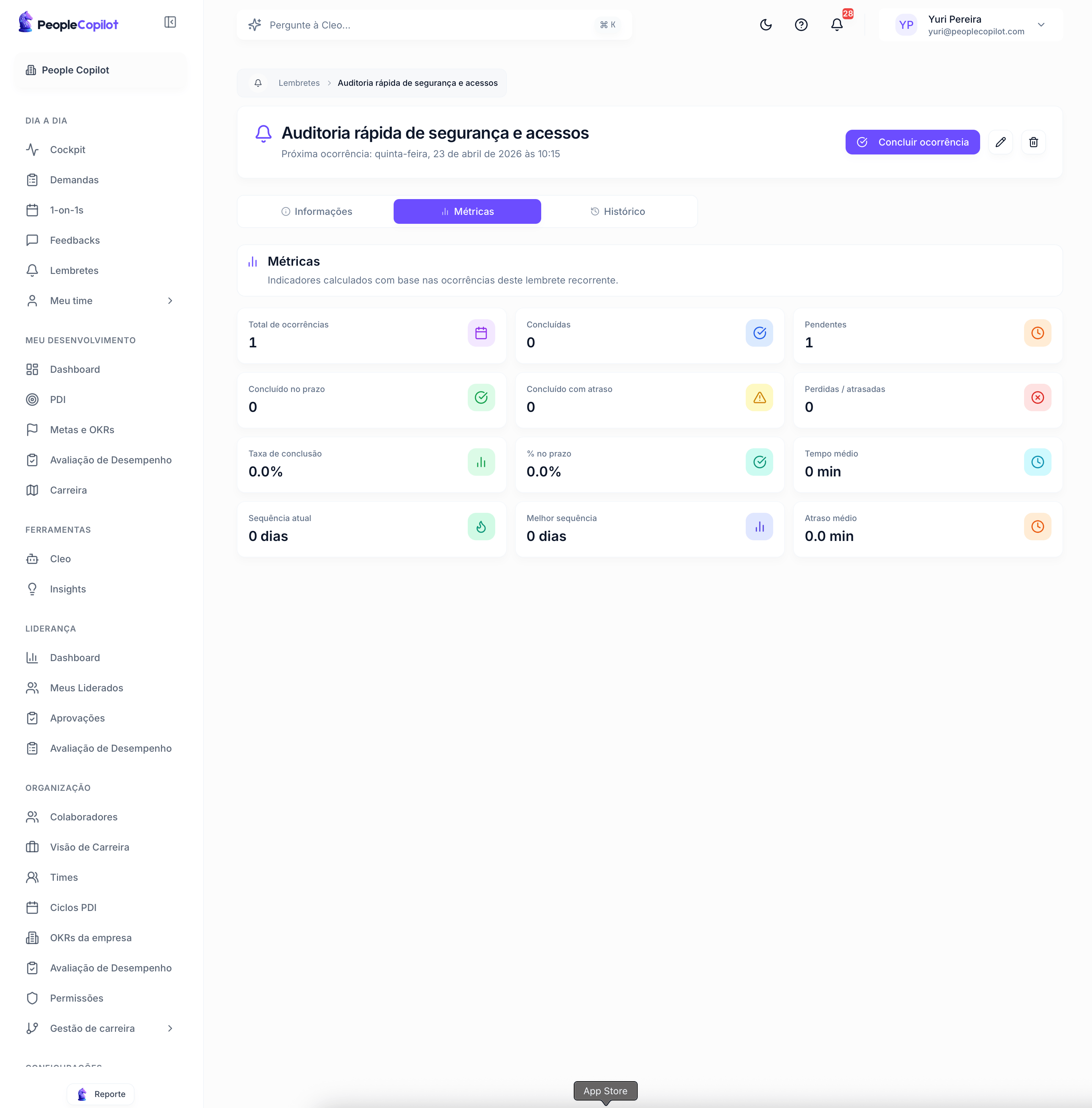Click the Reporte button
The height and width of the screenshot is (1108, 1092).
(101, 1094)
